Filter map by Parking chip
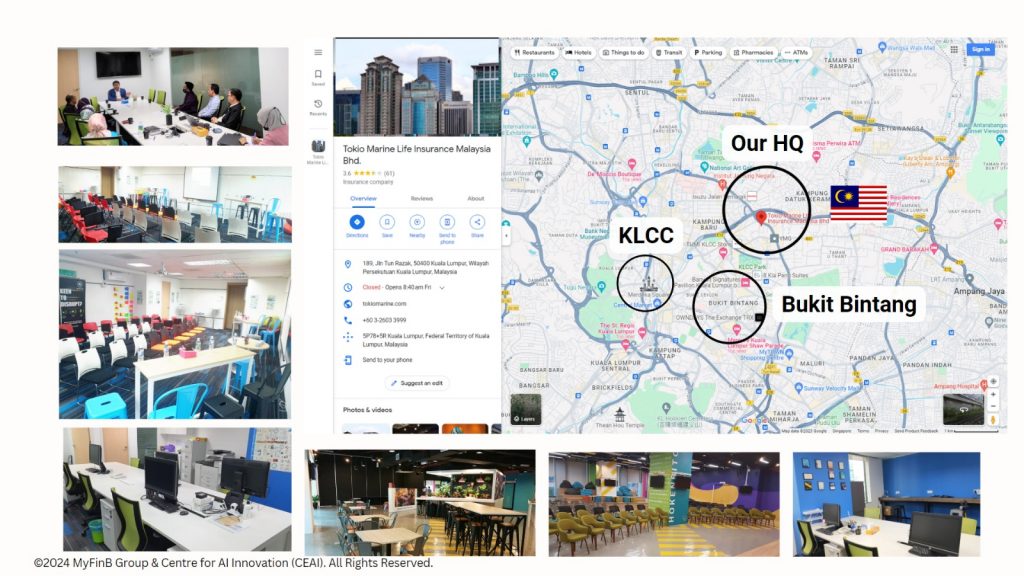The height and width of the screenshot is (576, 1024). point(708,52)
